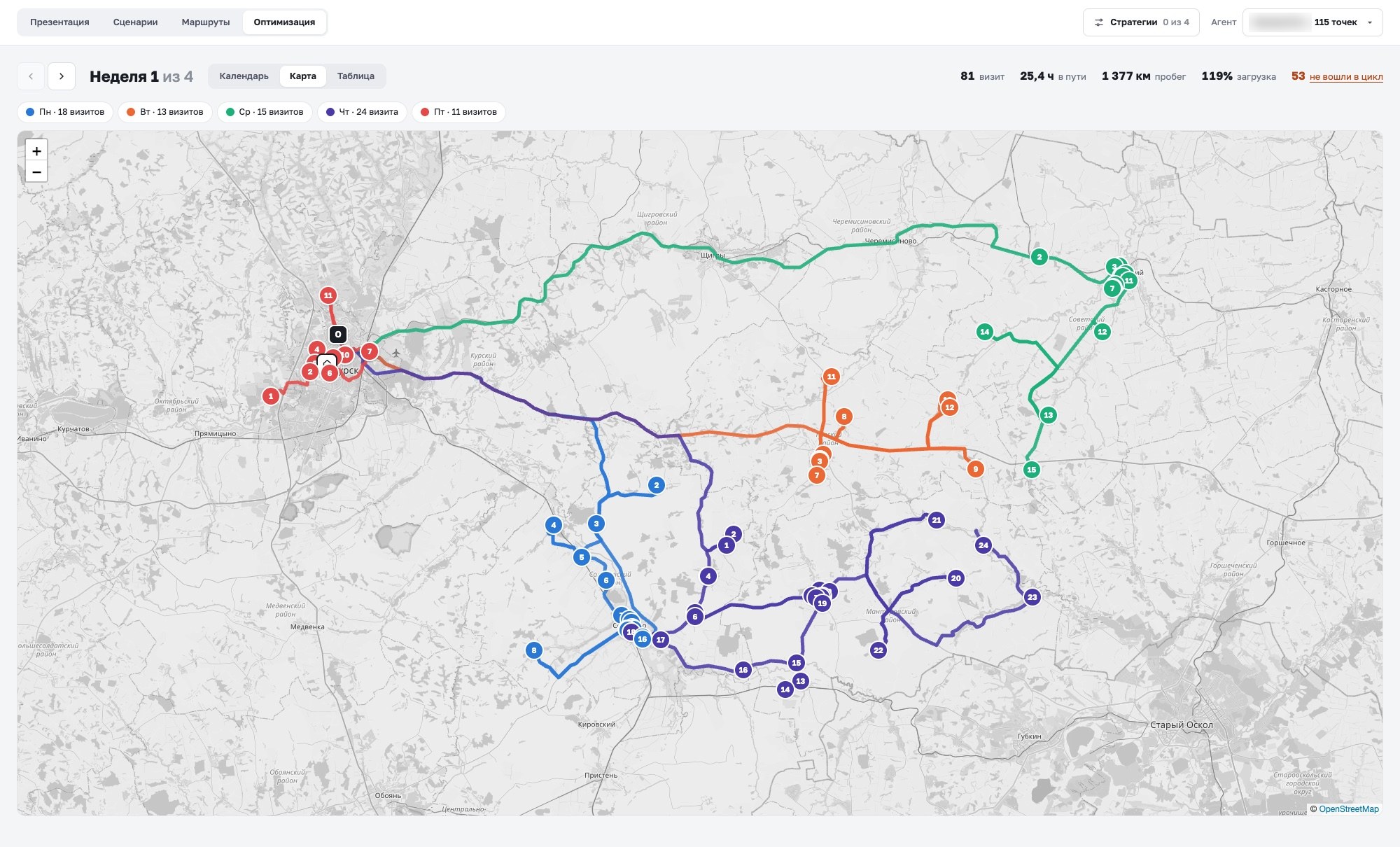Select orange Tuesday stop marker 11
This screenshot has width=1400, height=847.
click(x=831, y=377)
